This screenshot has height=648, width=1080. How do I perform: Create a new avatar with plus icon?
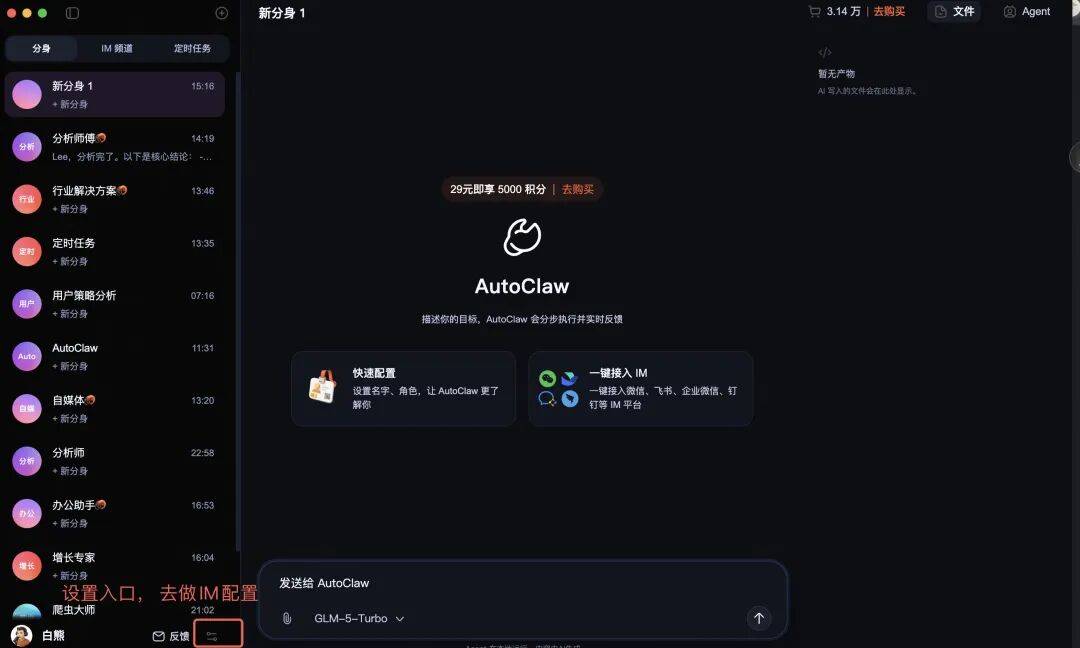point(222,13)
